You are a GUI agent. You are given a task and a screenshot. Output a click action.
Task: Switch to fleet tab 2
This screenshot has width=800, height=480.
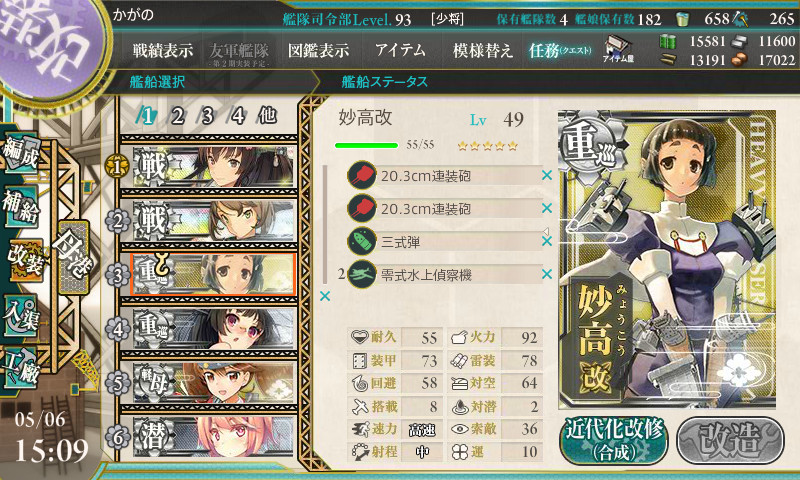(177, 116)
